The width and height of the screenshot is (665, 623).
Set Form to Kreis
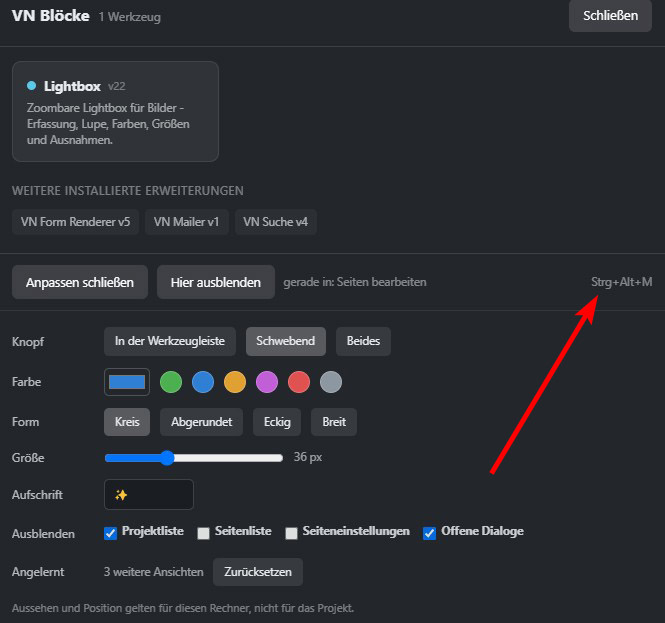tap(127, 422)
